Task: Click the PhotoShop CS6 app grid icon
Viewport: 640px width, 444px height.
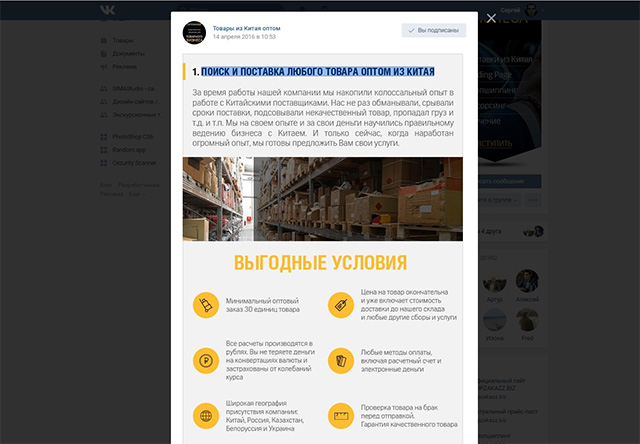Action: 104,137
